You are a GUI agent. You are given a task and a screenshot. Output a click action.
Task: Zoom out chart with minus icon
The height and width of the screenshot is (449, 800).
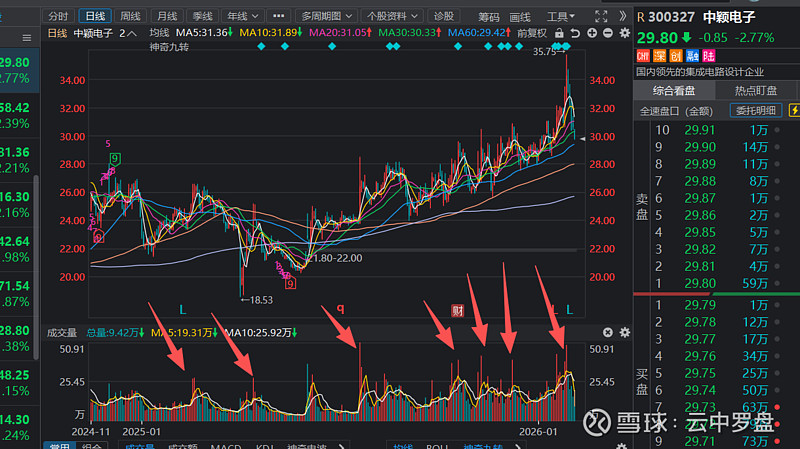607,33
